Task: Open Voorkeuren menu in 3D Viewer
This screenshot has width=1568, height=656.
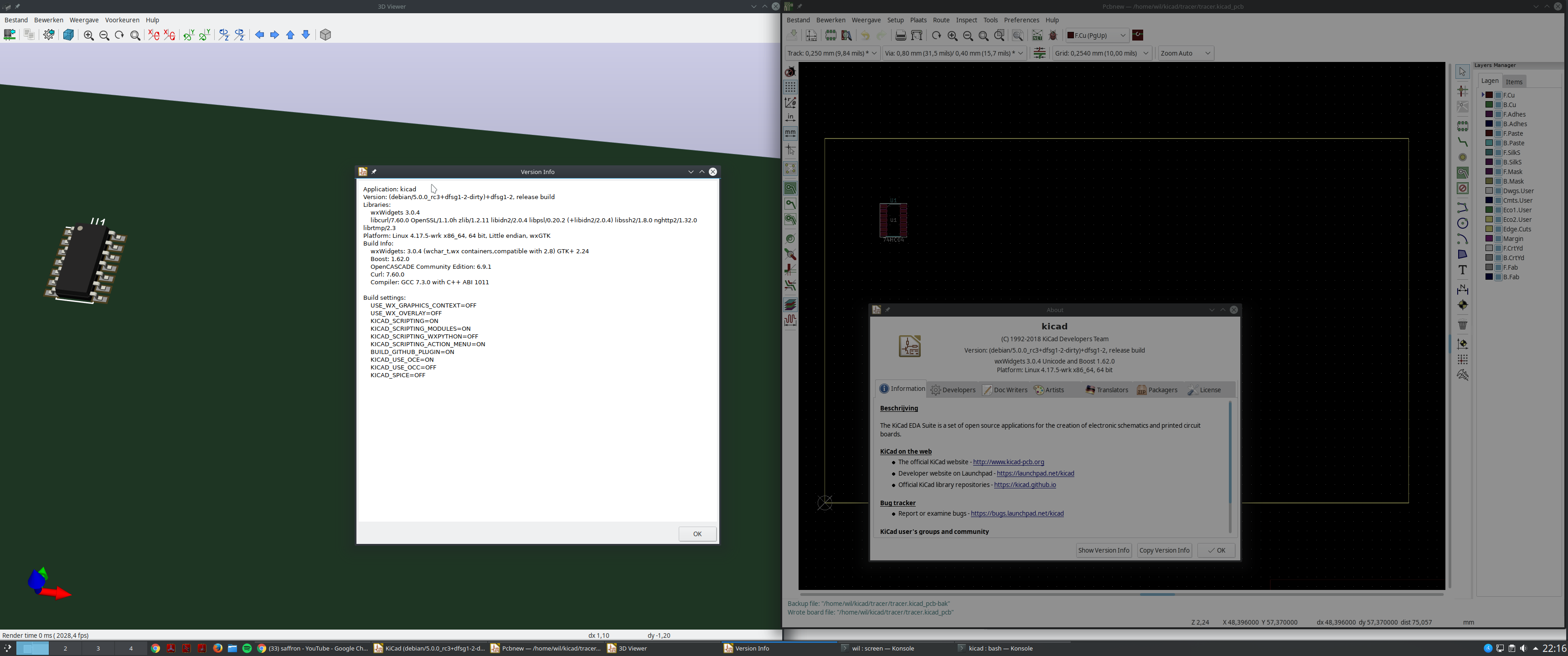Action: (122, 20)
